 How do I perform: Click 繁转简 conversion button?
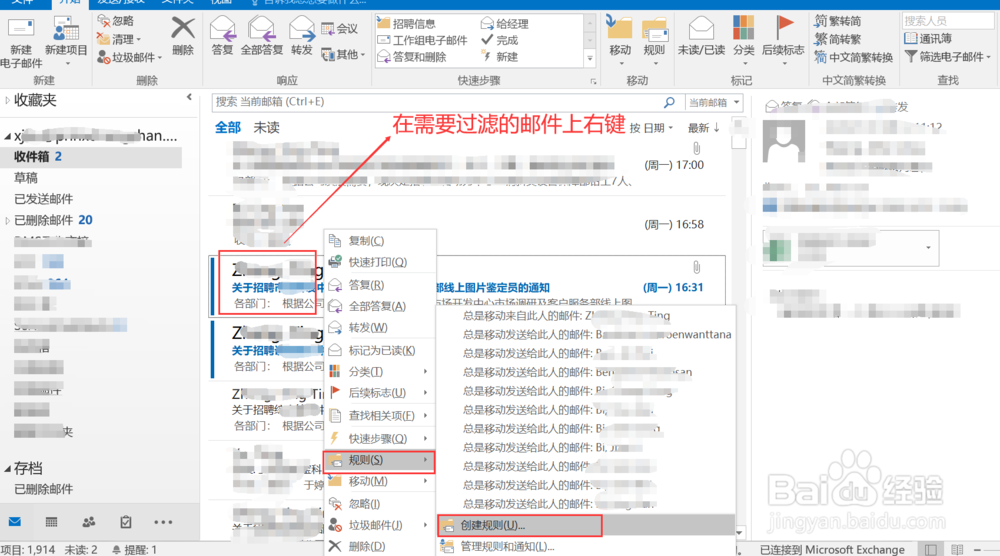(x=838, y=21)
